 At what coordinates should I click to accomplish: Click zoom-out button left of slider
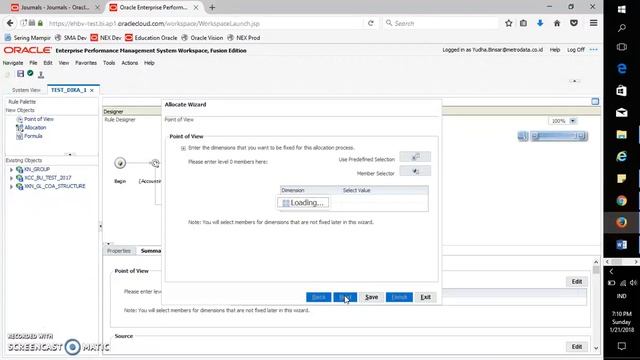[x=523, y=136]
